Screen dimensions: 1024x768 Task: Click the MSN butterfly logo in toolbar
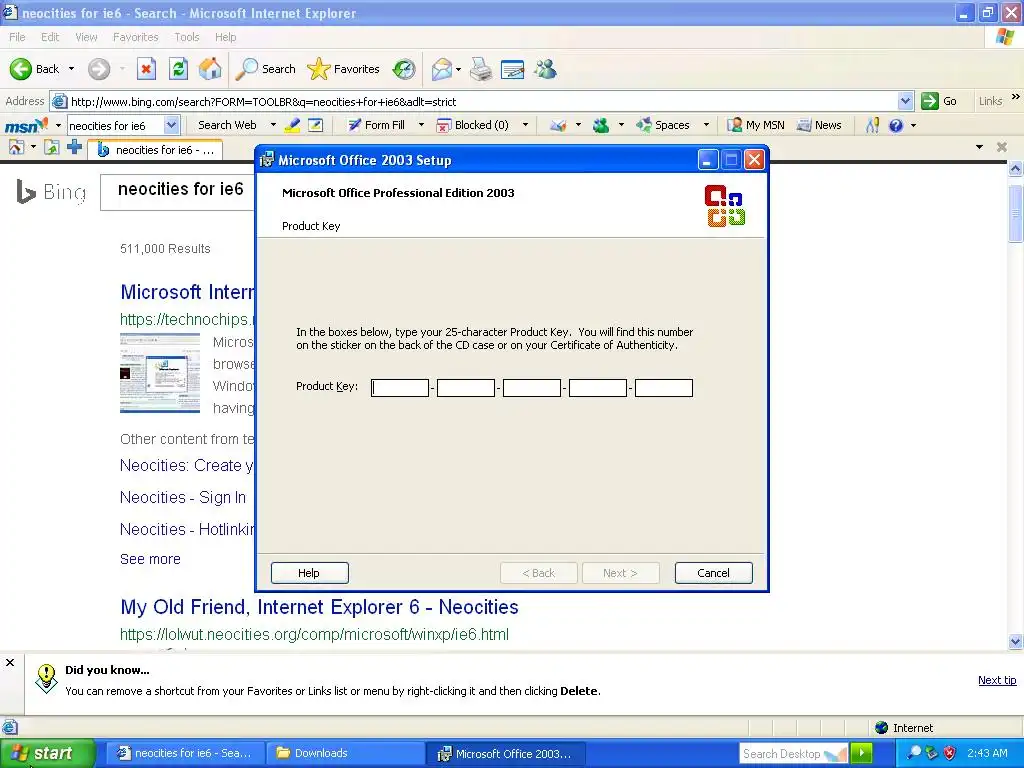click(x=26, y=125)
